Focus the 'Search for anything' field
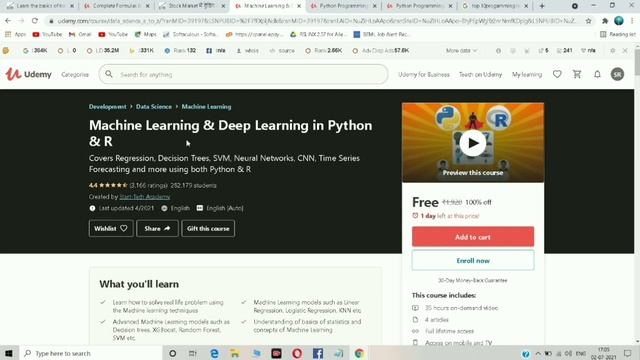This screenshot has width=640, height=360. pyautogui.click(x=243, y=74)
